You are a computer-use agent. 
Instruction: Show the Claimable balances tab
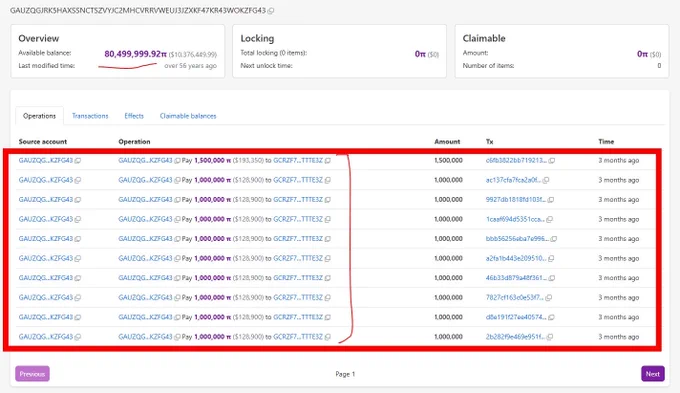[x=188, y=116]
